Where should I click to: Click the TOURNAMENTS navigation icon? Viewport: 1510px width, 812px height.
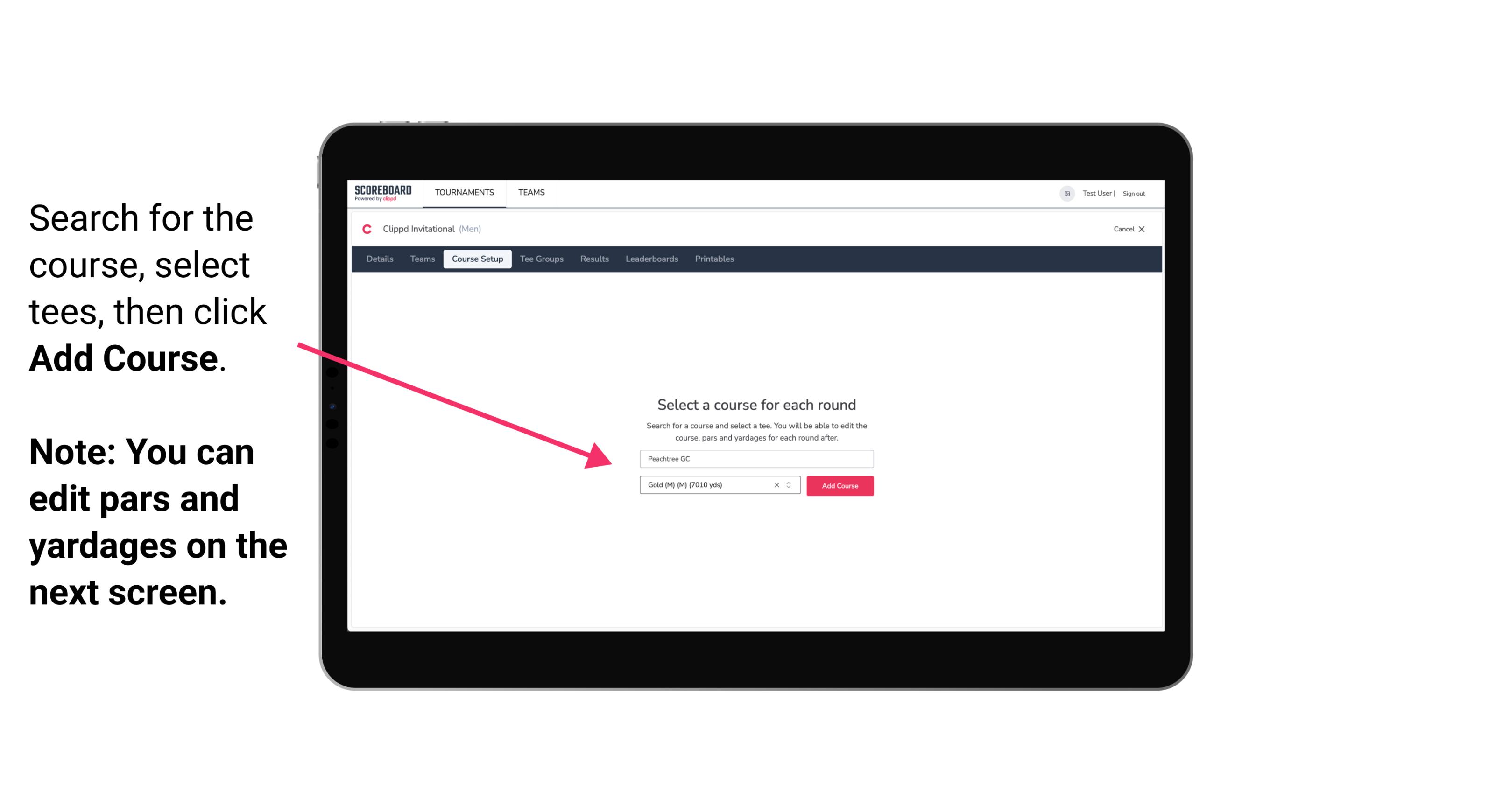point(464,192)
